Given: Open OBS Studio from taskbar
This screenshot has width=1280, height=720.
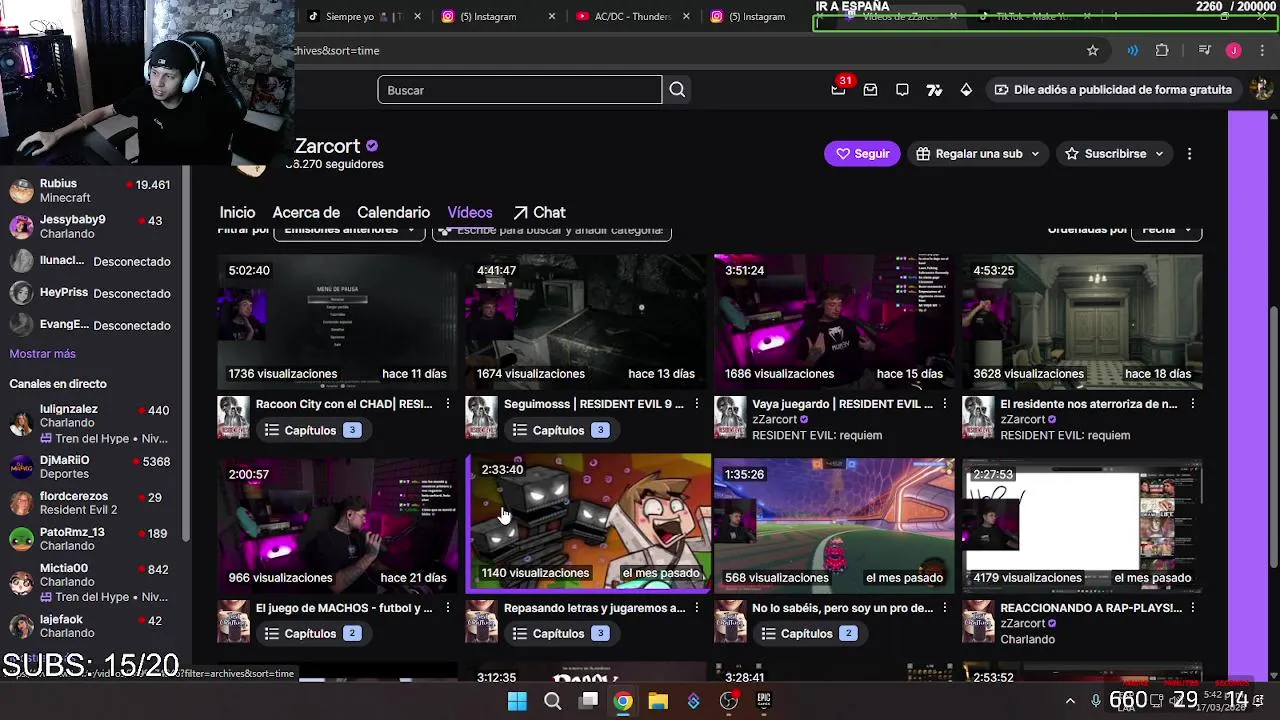Looking at the screenshot, I should pyautogui.click(x=729, y=701).
